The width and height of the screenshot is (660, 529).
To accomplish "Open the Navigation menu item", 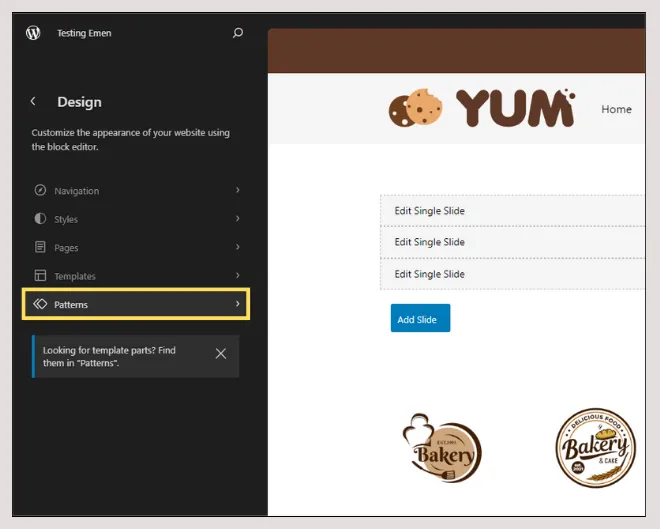I will point(136,191).
